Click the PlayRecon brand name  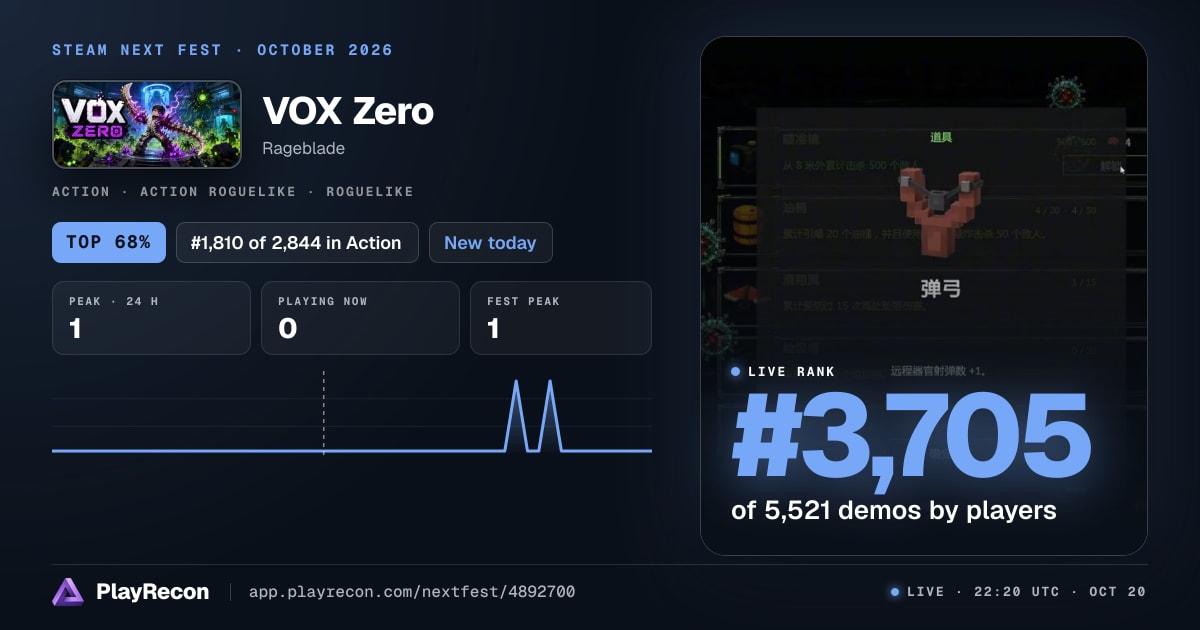pos(152,592)
